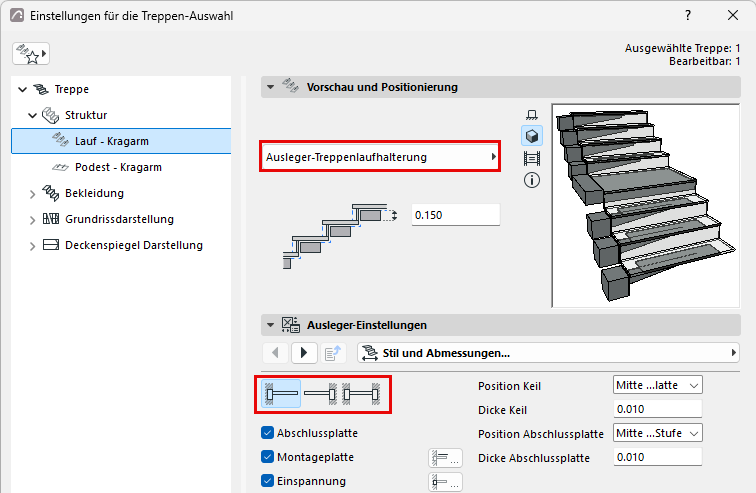Click the Archicad title bar icon
Image resolution: width=756 pixels, height=493 pixels.
point(17,15)
